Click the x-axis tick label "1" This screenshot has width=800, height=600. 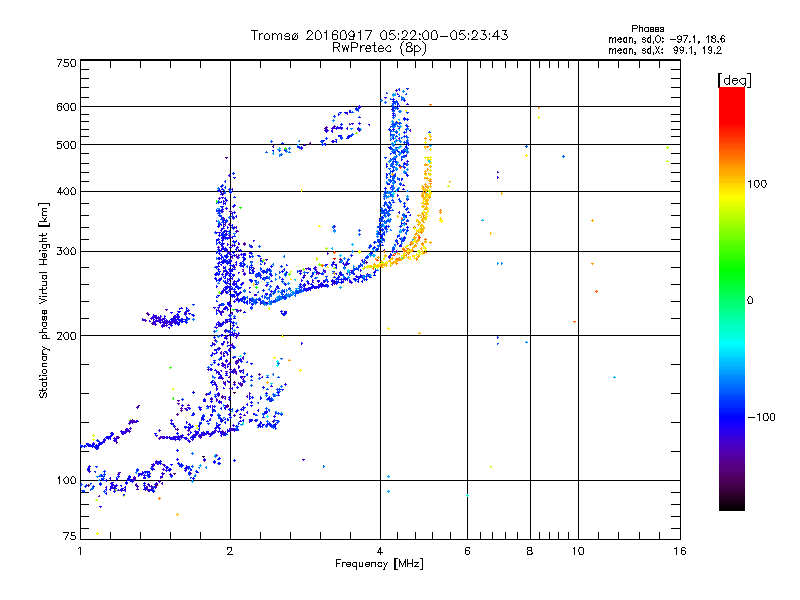(80, 551)
